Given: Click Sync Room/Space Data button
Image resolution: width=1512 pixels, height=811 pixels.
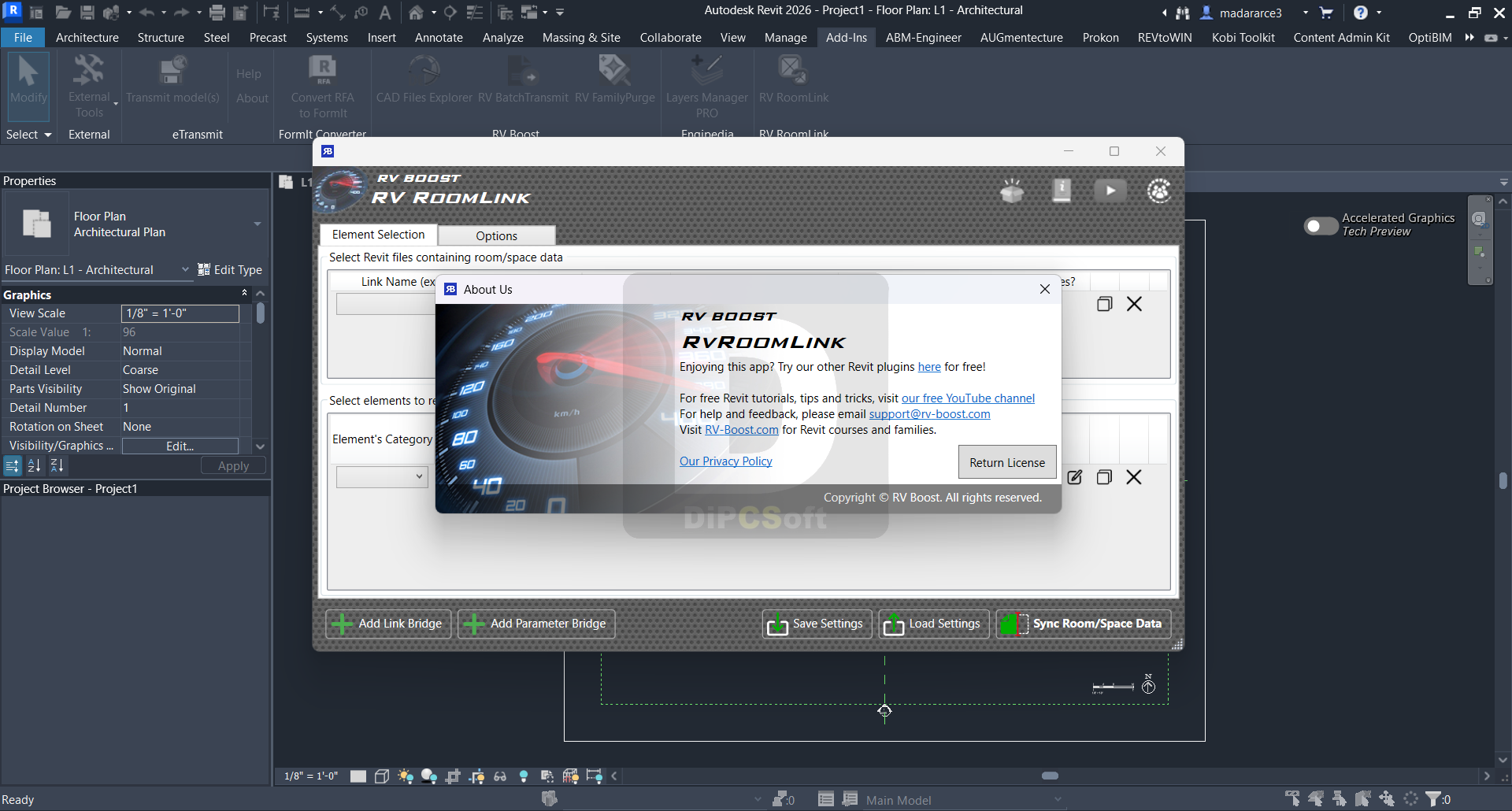Looking at the screenshot, I should click(x=1084, y=624).
